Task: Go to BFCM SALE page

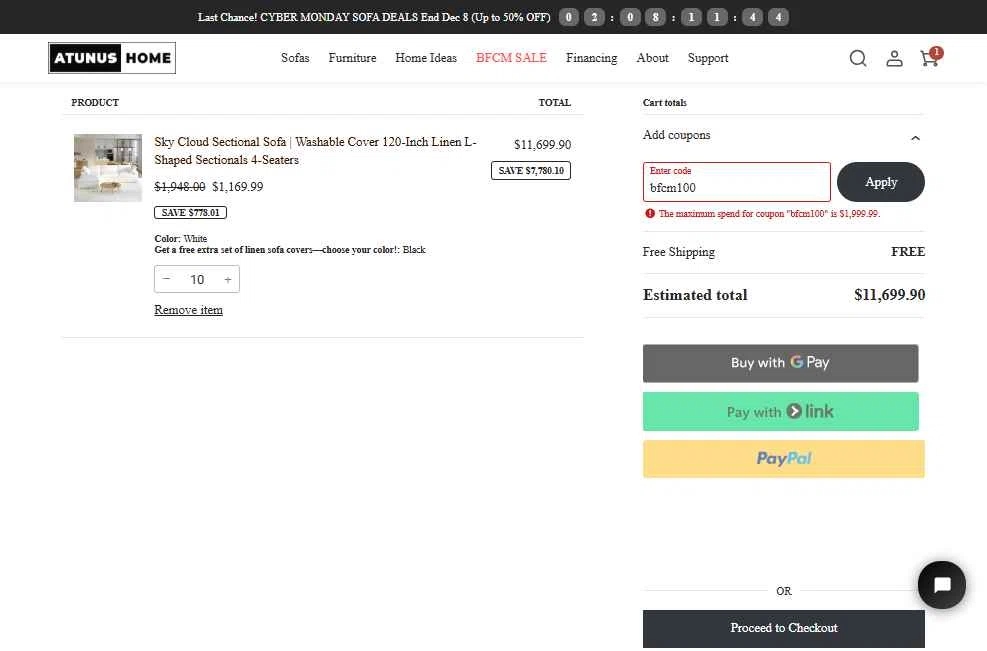Action: (511, 58)
